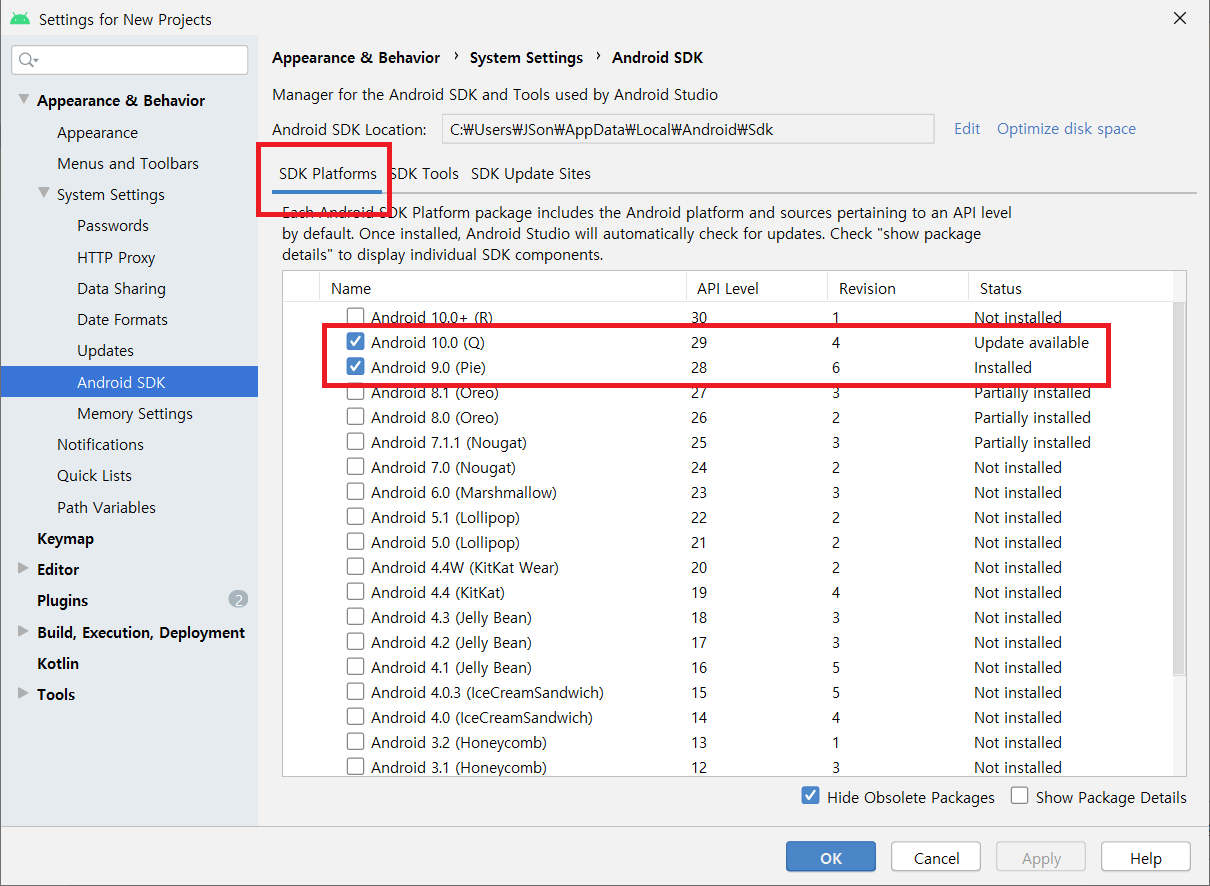Sort table by the Name column header
The width and height of the screenshot is (1210, 886).
[x=502, y=288]
